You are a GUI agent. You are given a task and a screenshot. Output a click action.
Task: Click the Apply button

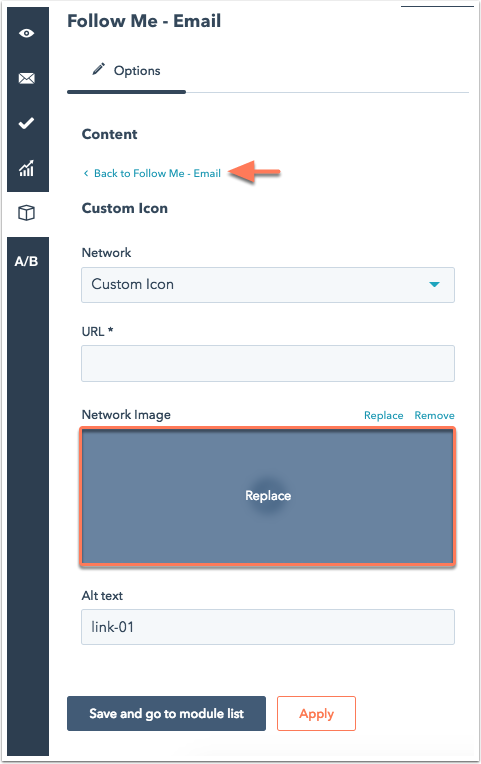point(316,713)
